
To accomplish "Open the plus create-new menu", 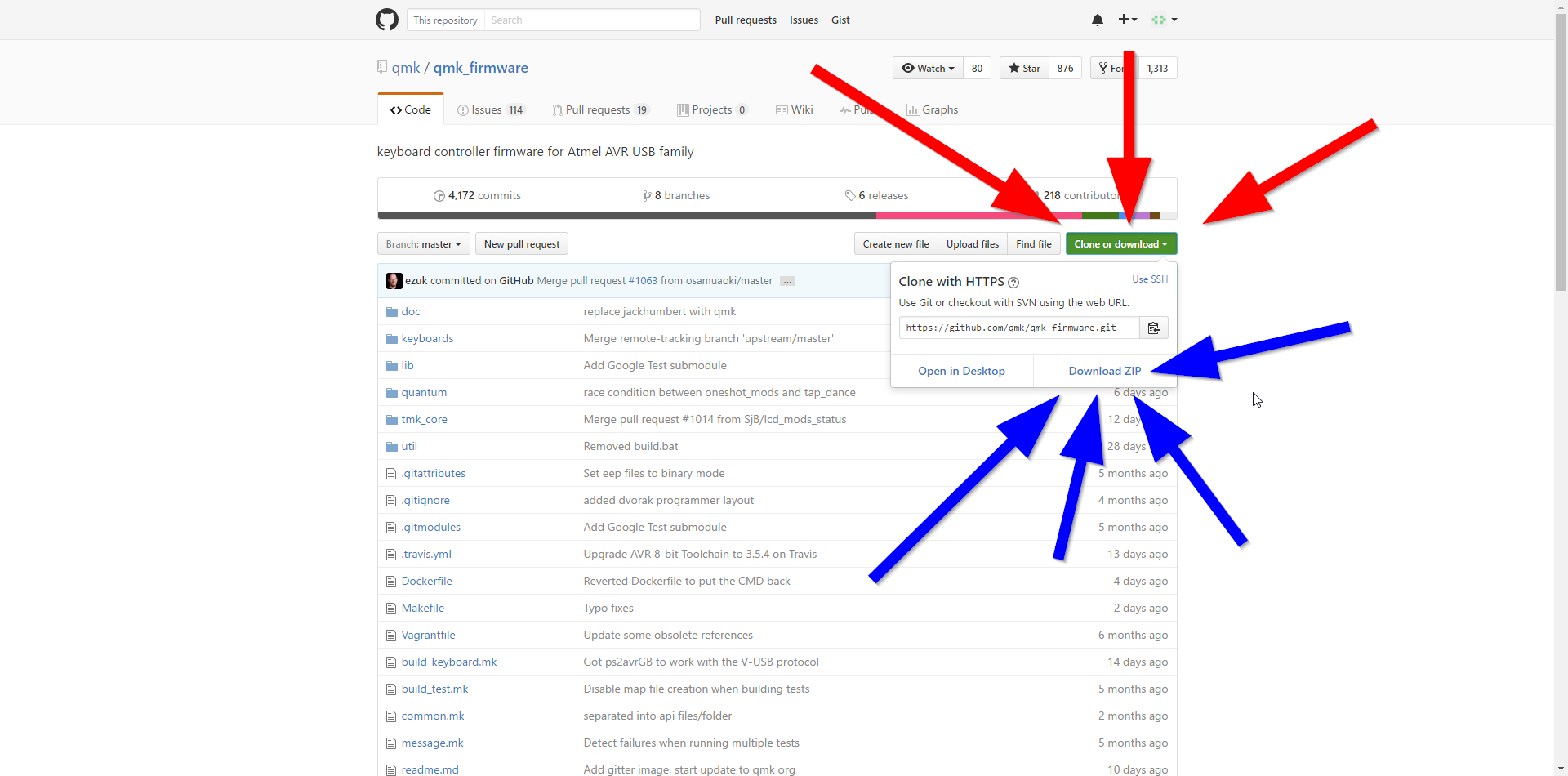I will point(1128,20).
